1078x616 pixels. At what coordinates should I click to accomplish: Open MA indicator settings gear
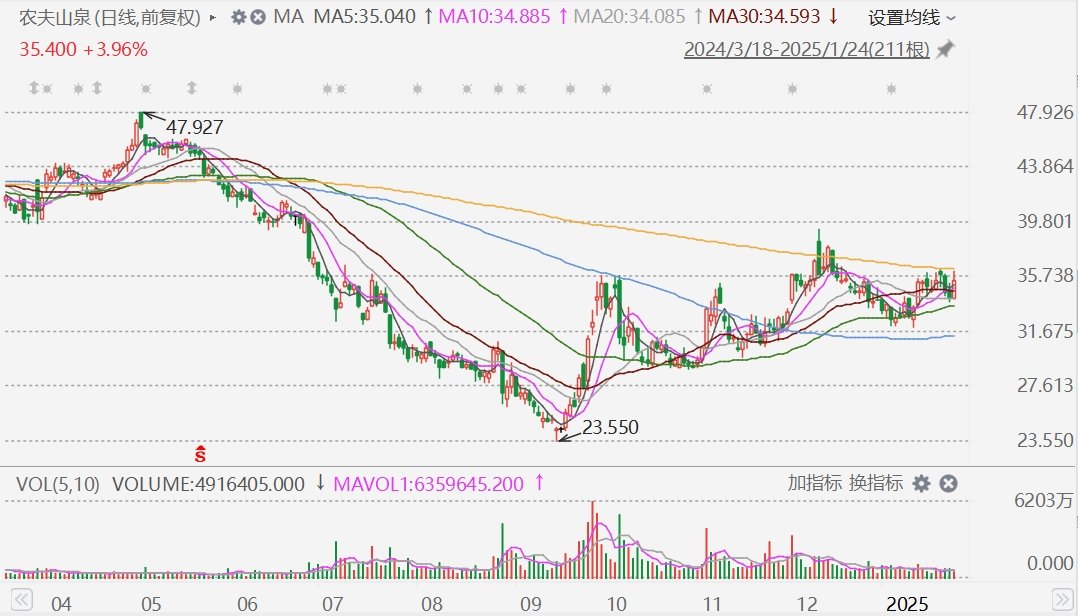(x=238, y=17)
